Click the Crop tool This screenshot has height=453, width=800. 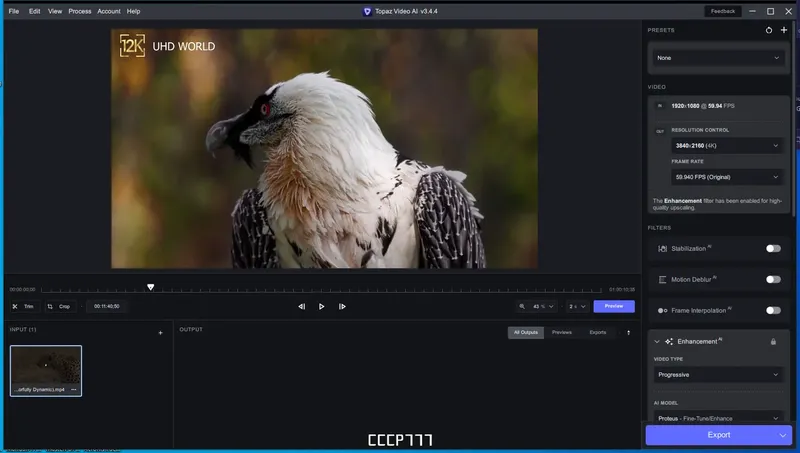coord(59,306)
